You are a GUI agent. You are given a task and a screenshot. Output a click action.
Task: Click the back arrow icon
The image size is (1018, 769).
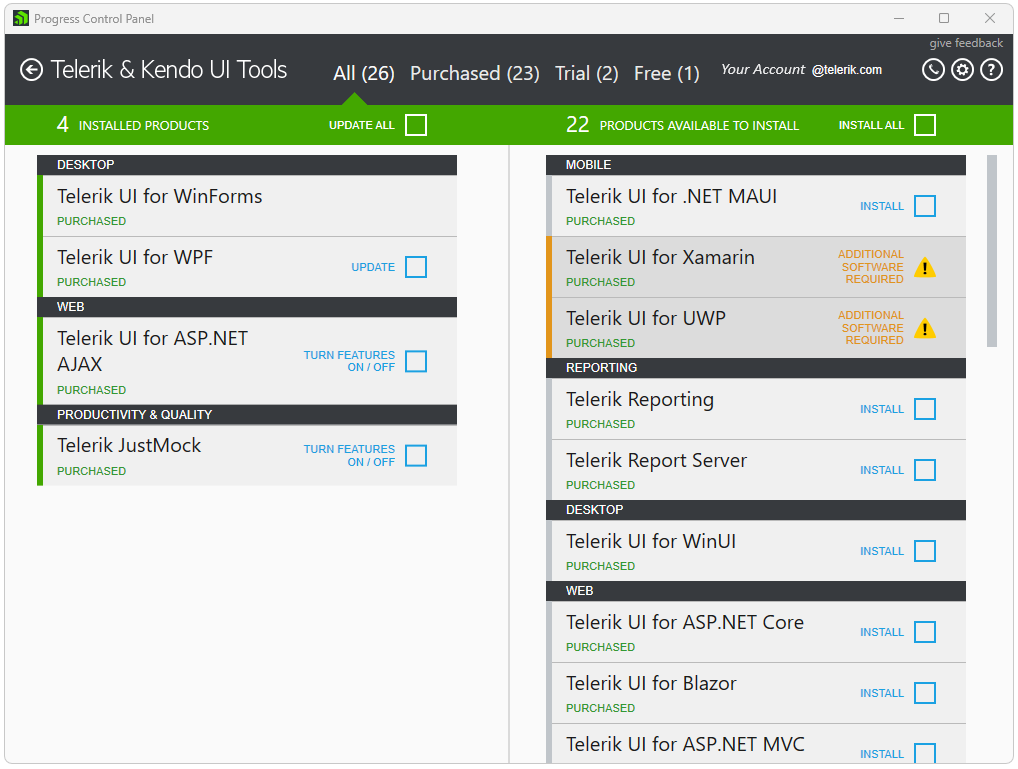coord(32,70)
